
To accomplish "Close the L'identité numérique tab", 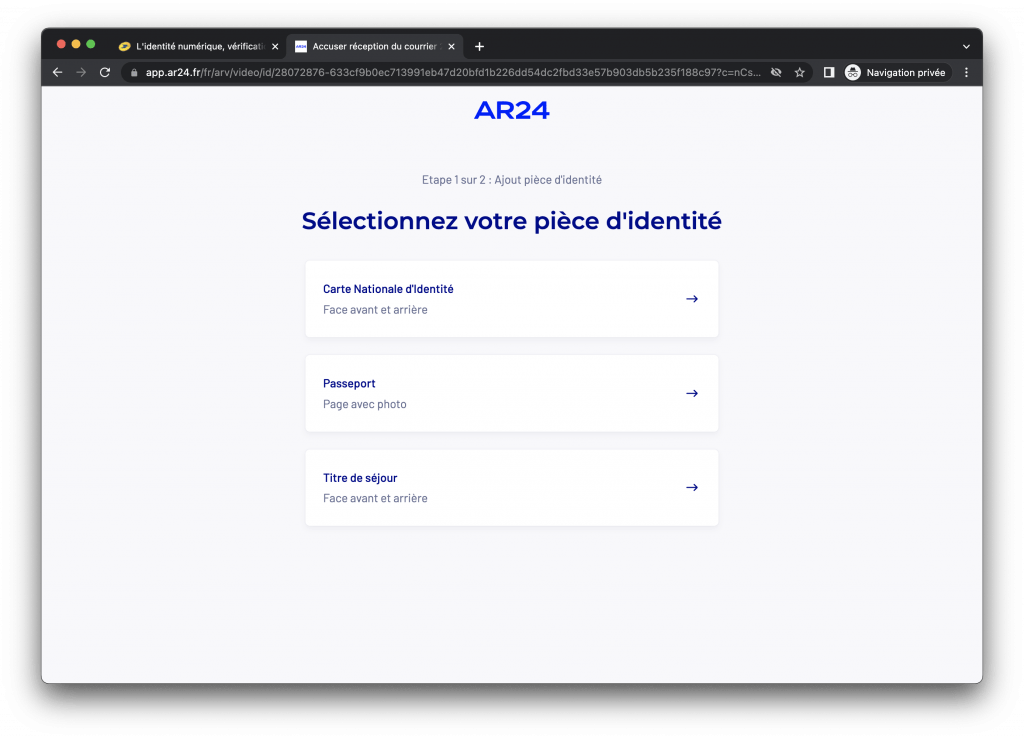I will (275, 46).
